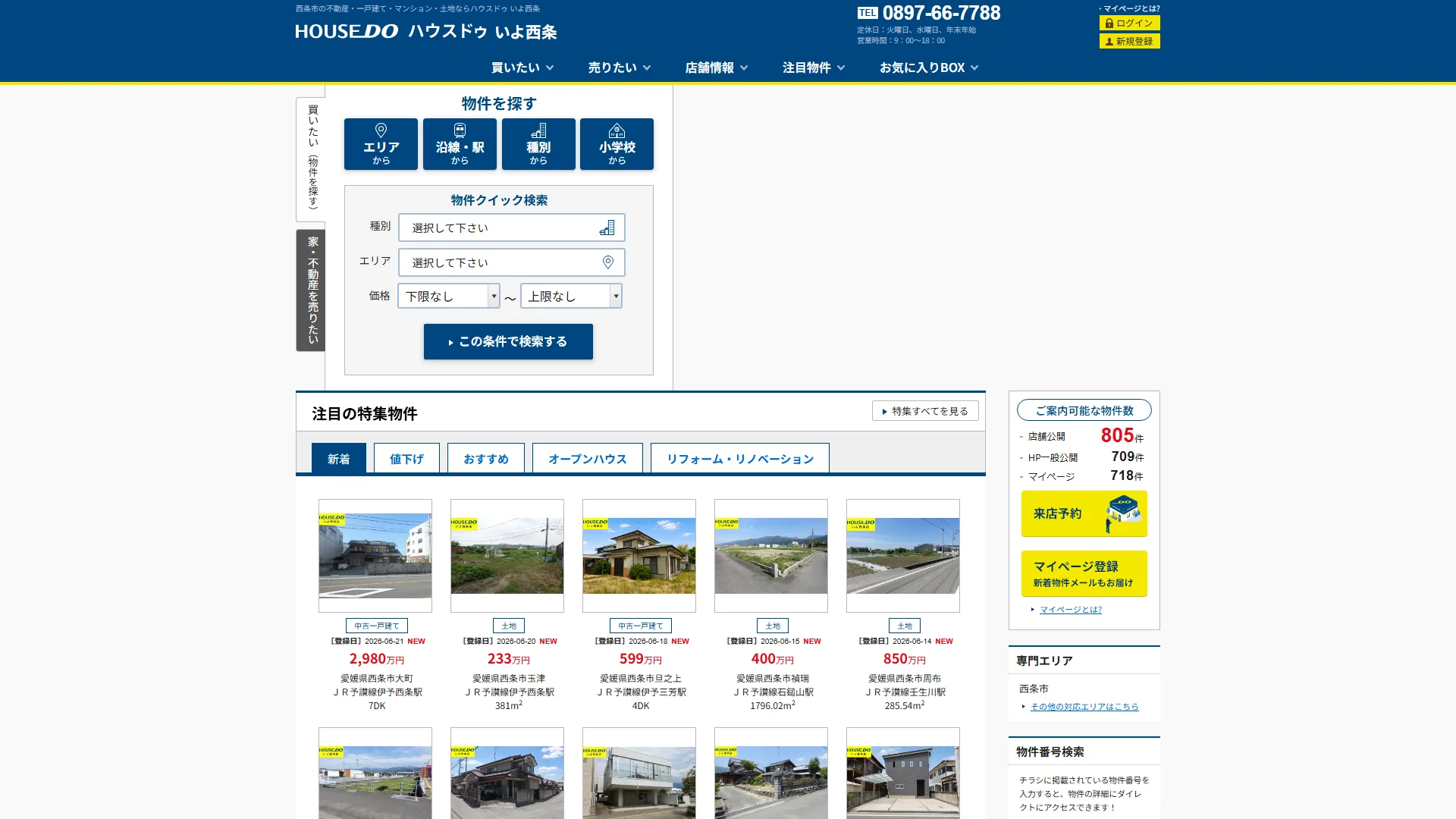This screenshot has width=1456, height=819.
Task: Click the ログイン lock button
Action: [1129, 23]
